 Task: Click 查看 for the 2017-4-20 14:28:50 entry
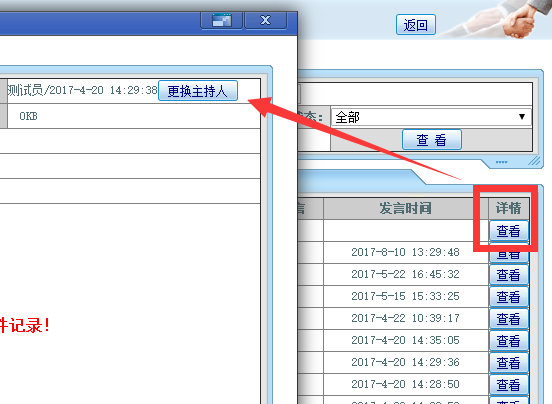click(509, 385)
